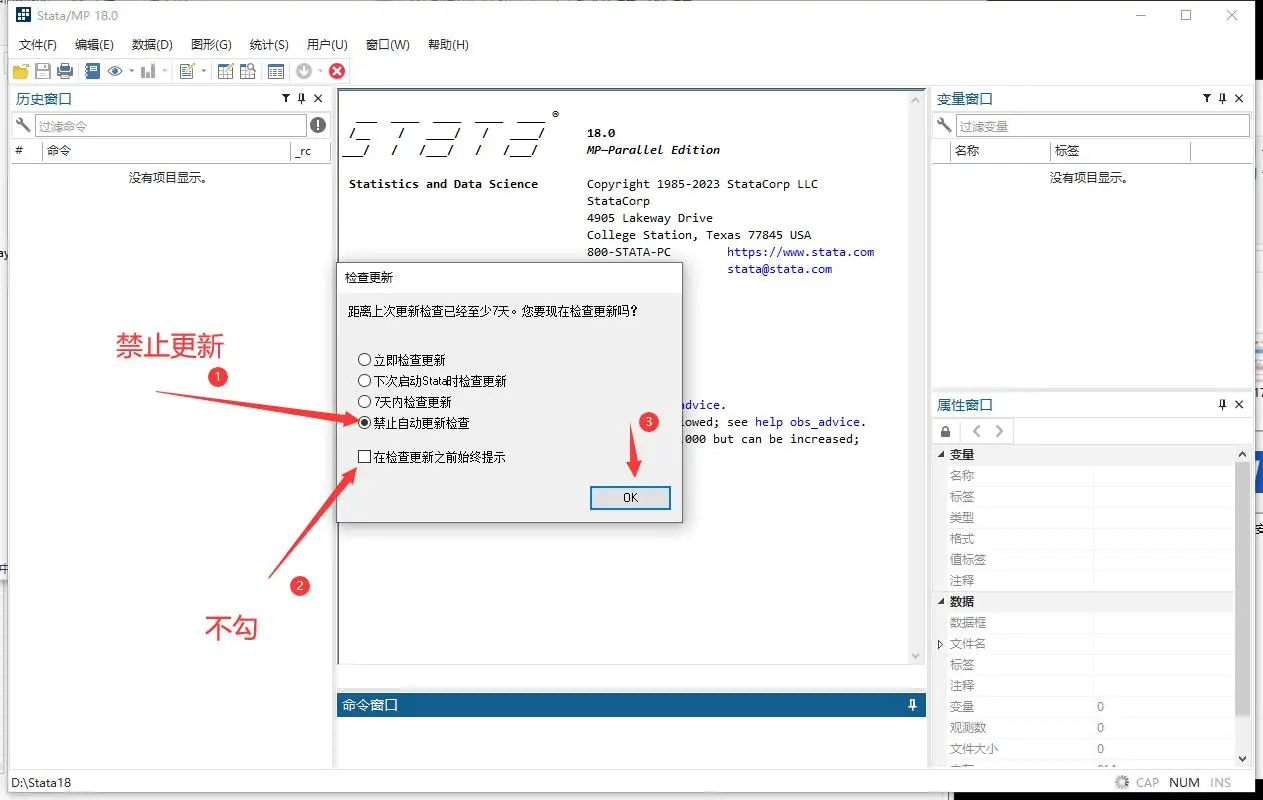The height and width of the screenshot is (800, 1263).
Task: Open the 帮助(H) menu
Action: click(448, 44)
